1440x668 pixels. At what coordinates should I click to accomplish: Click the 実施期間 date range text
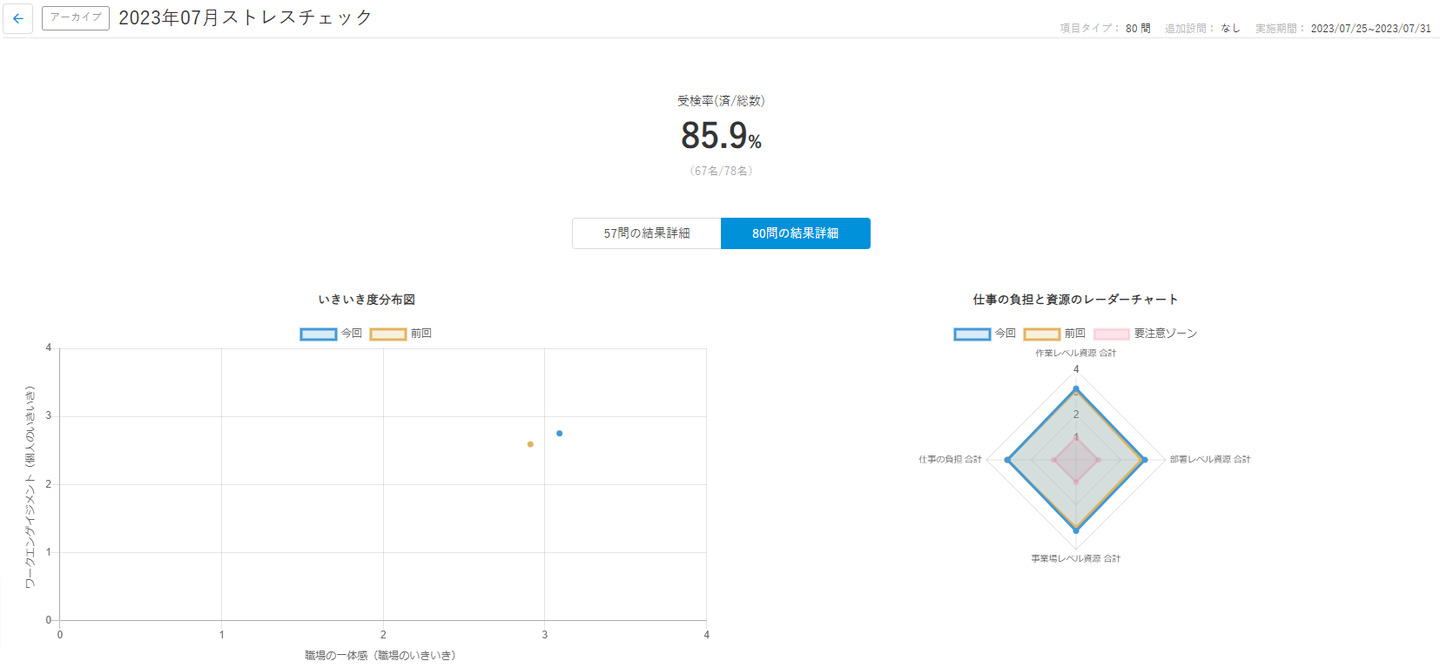1343,28
